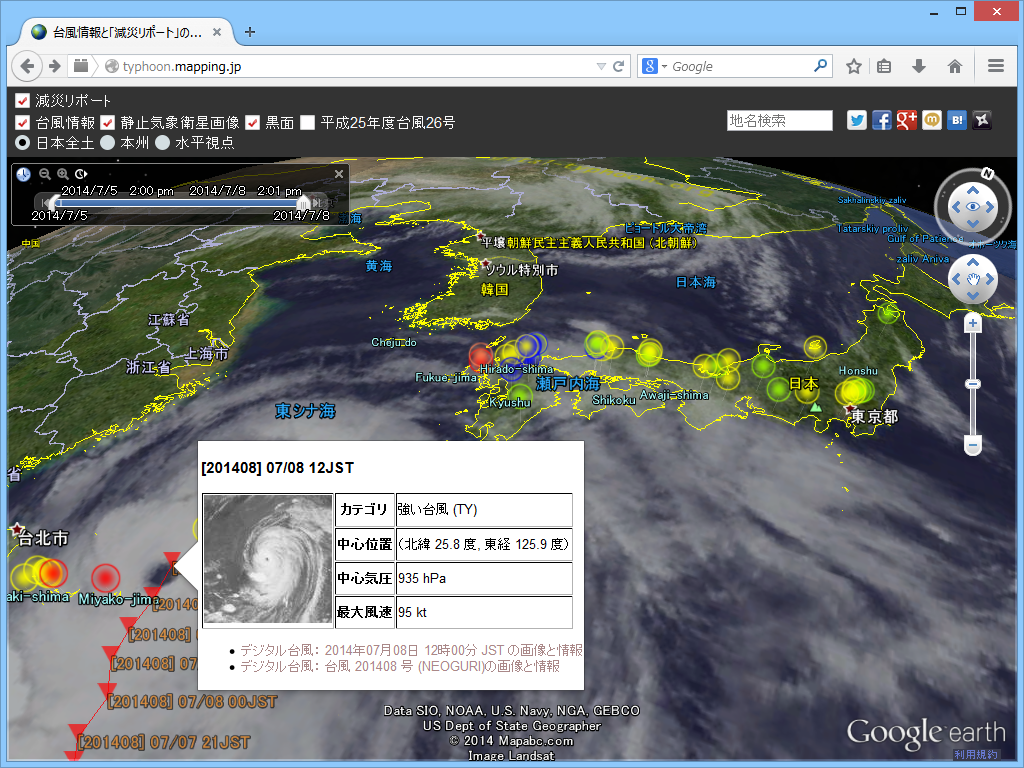
Task: Click the 地名検索 place search field
Action: (780, 121)
